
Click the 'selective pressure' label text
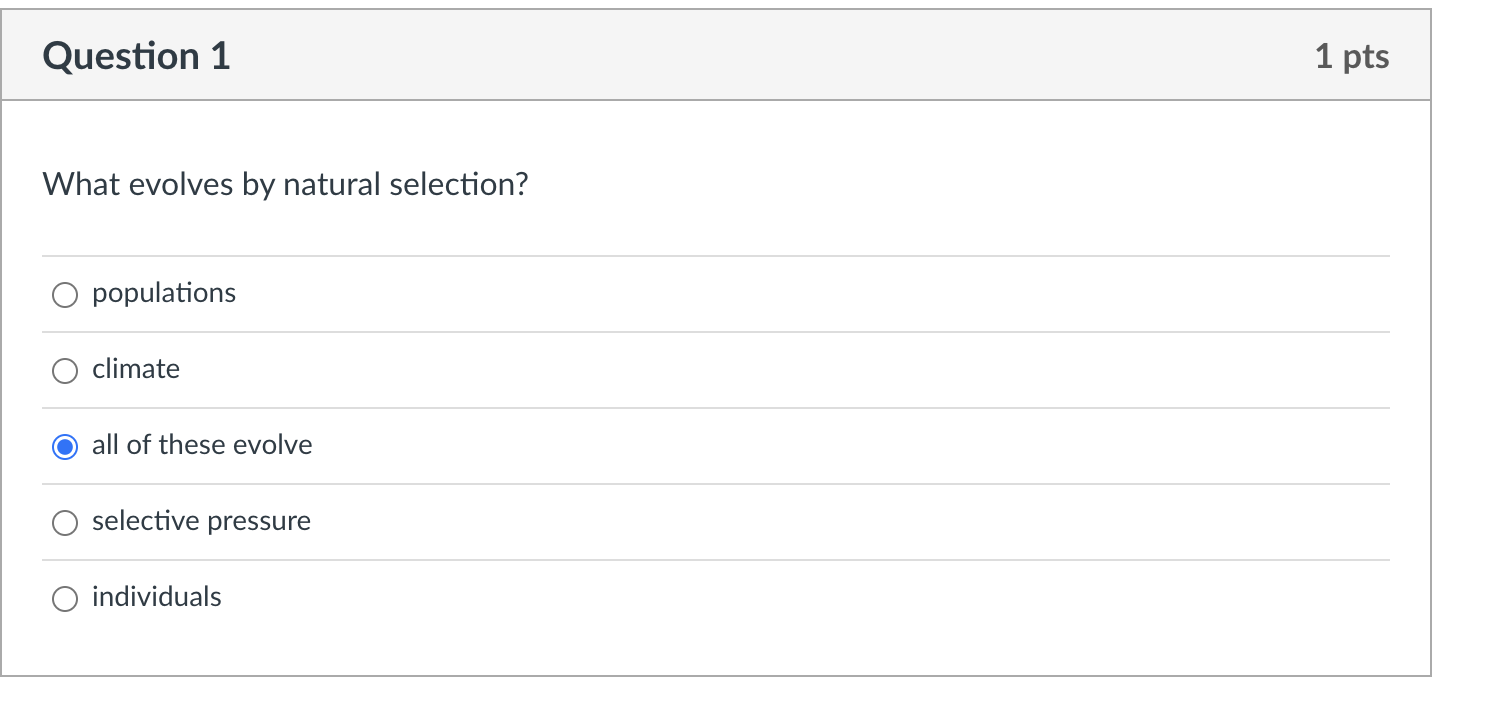click(x=201, y=521)
